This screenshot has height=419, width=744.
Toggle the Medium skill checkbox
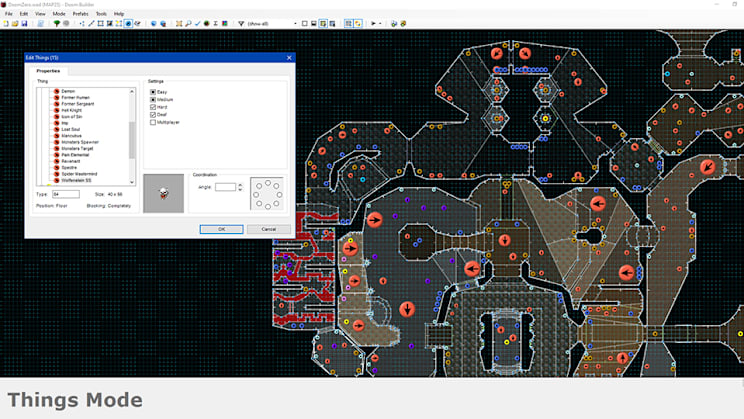[x=153, y=100]
